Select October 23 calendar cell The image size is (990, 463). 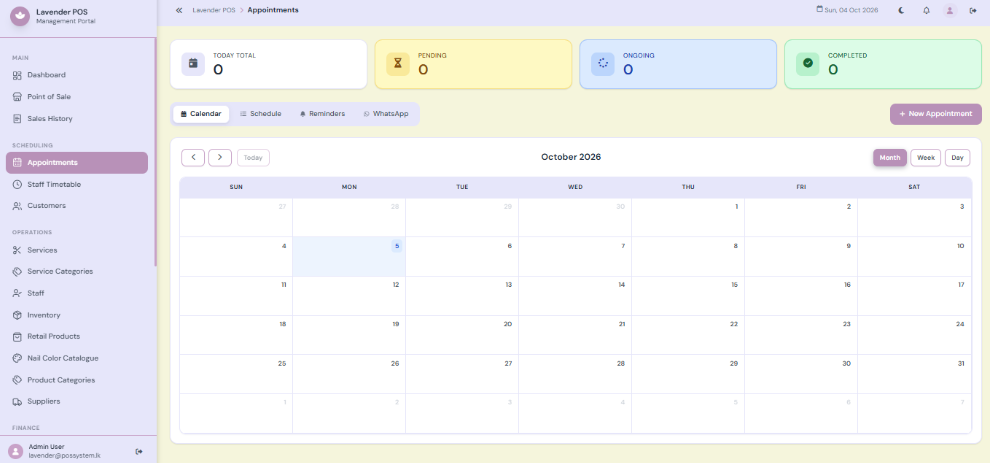click(x=801, y=335)
